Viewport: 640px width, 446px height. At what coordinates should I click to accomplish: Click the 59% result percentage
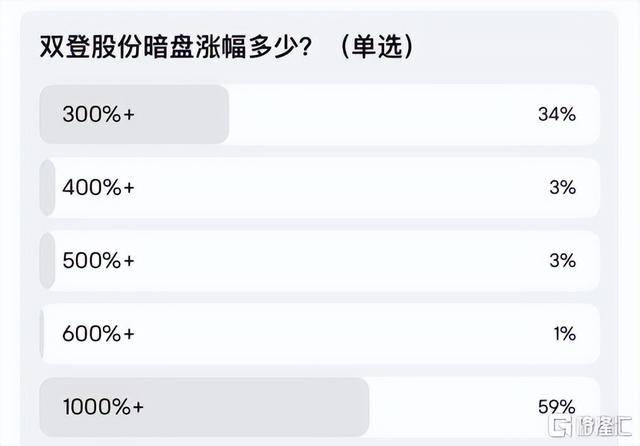pos(556,407)
